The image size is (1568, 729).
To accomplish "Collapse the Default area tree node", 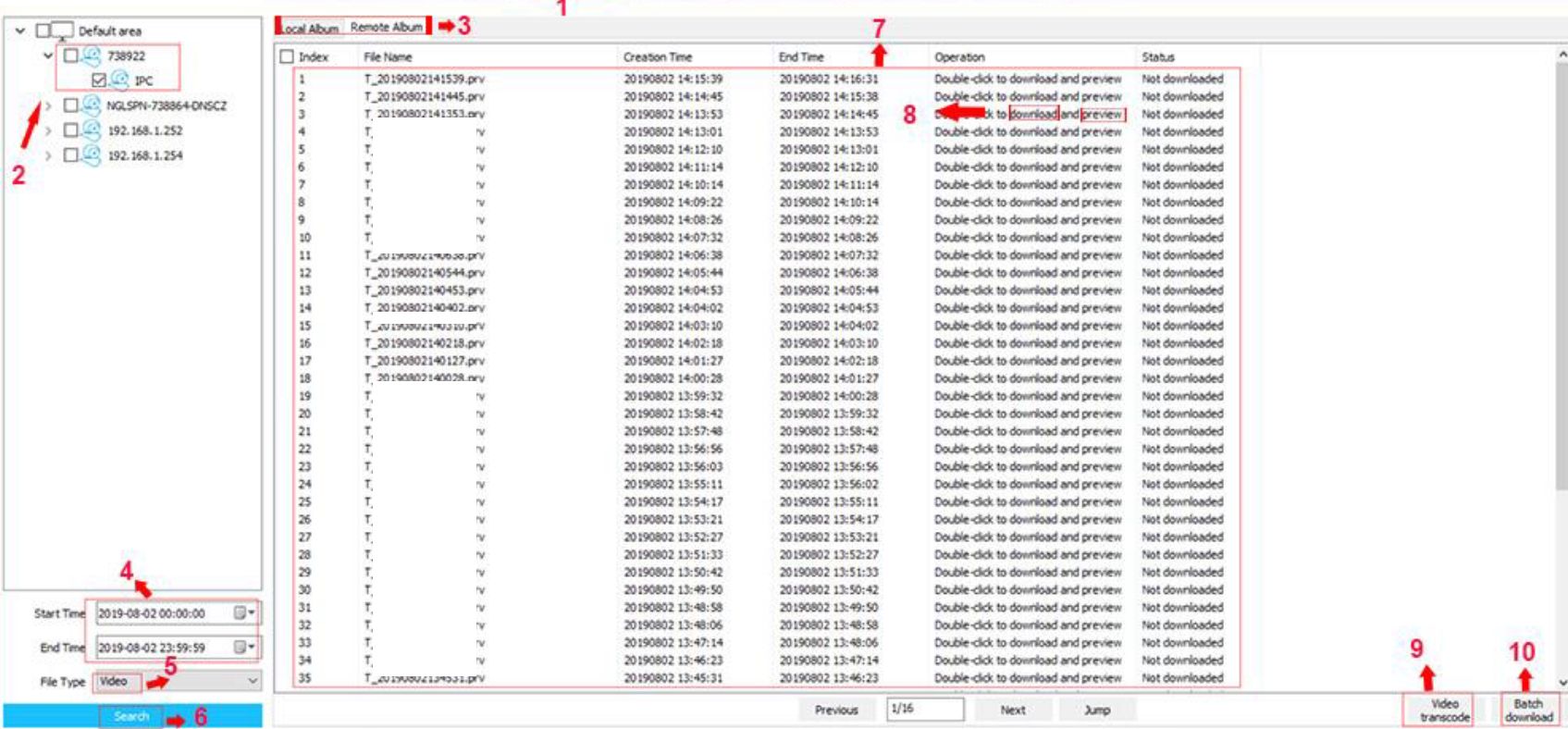I will pyautogui.click(x=20, y=31).
